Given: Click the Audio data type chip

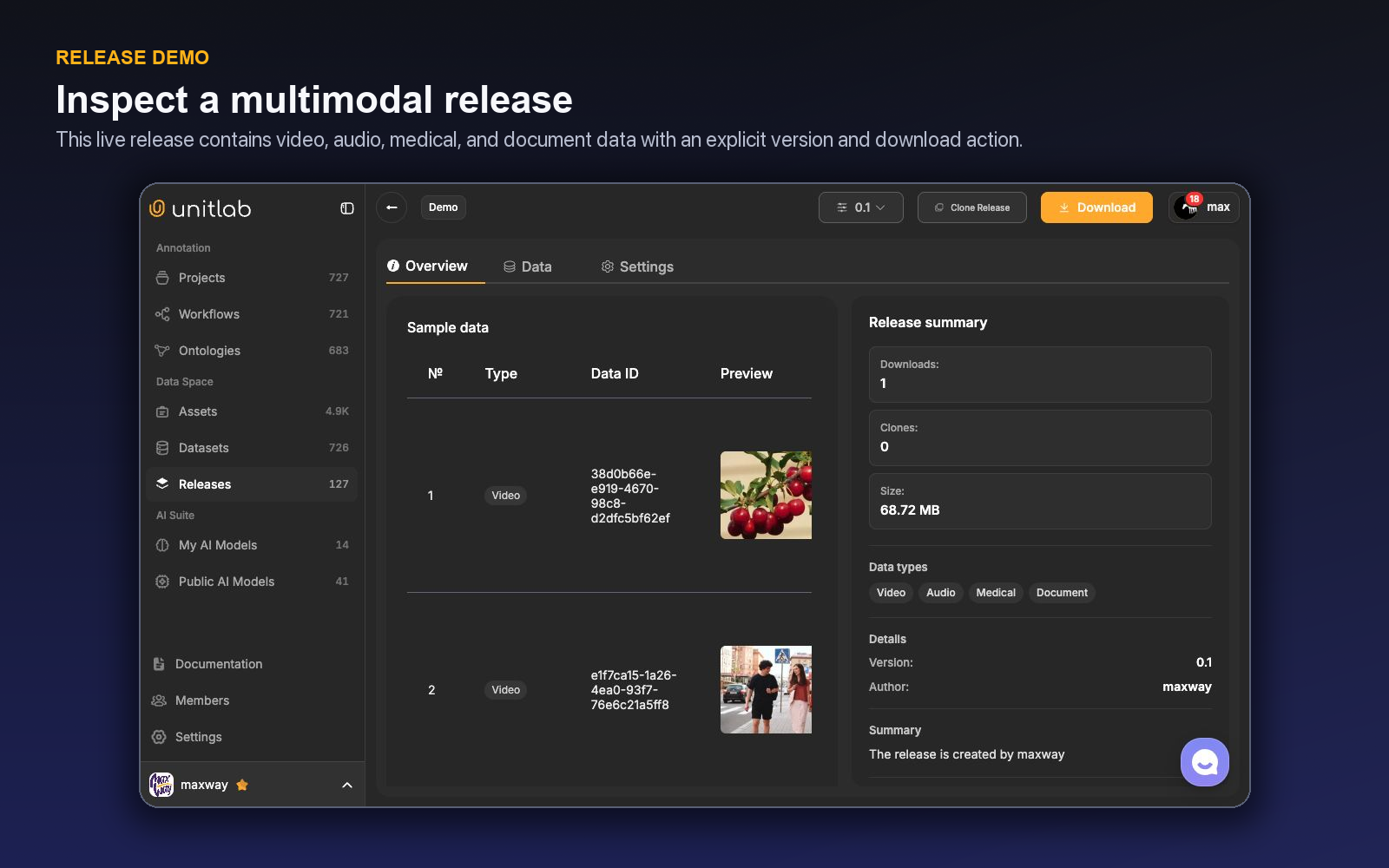Looking at the screenshot, I should click(940, 593).
